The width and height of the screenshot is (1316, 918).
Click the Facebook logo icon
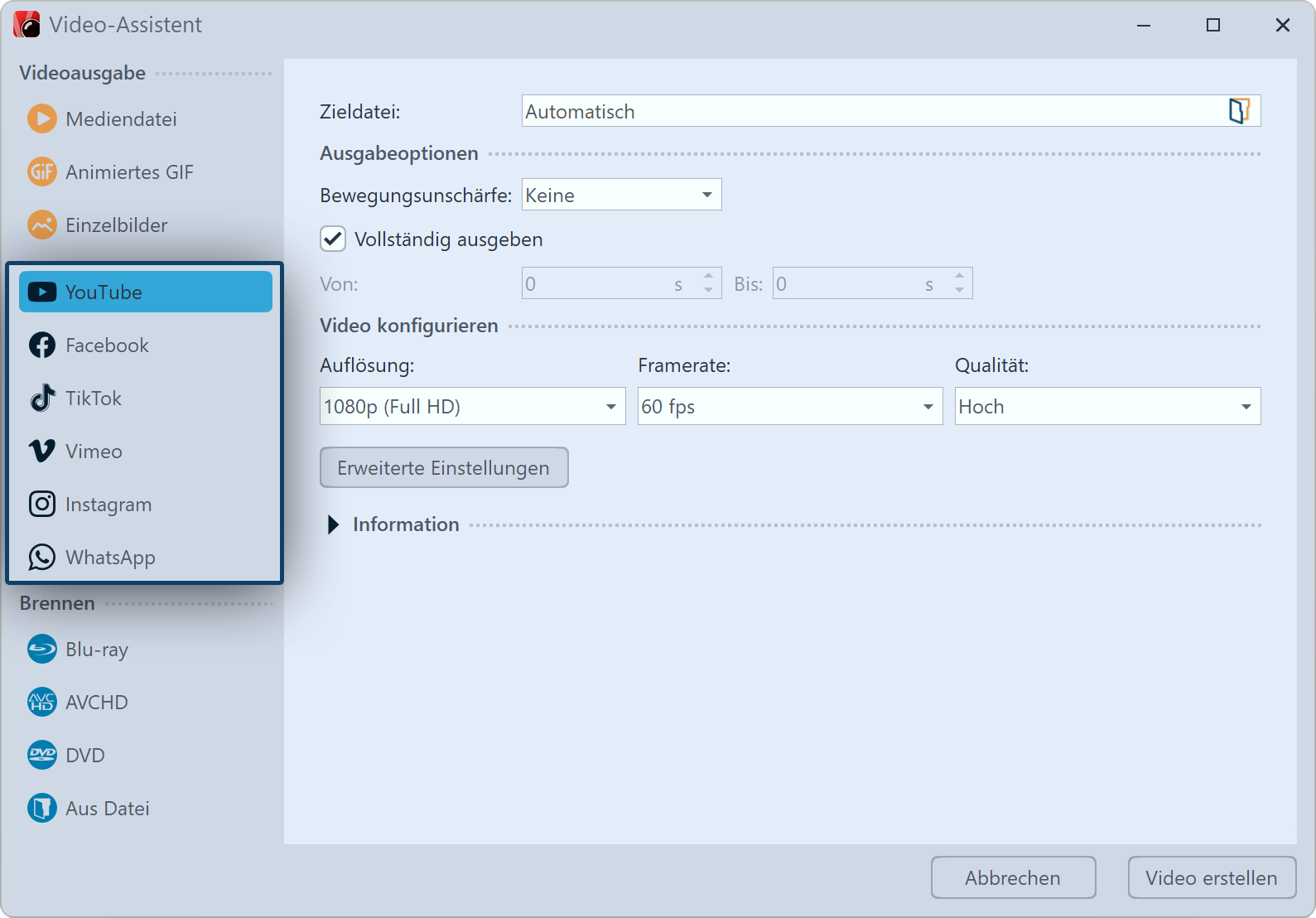coord(41,345)
